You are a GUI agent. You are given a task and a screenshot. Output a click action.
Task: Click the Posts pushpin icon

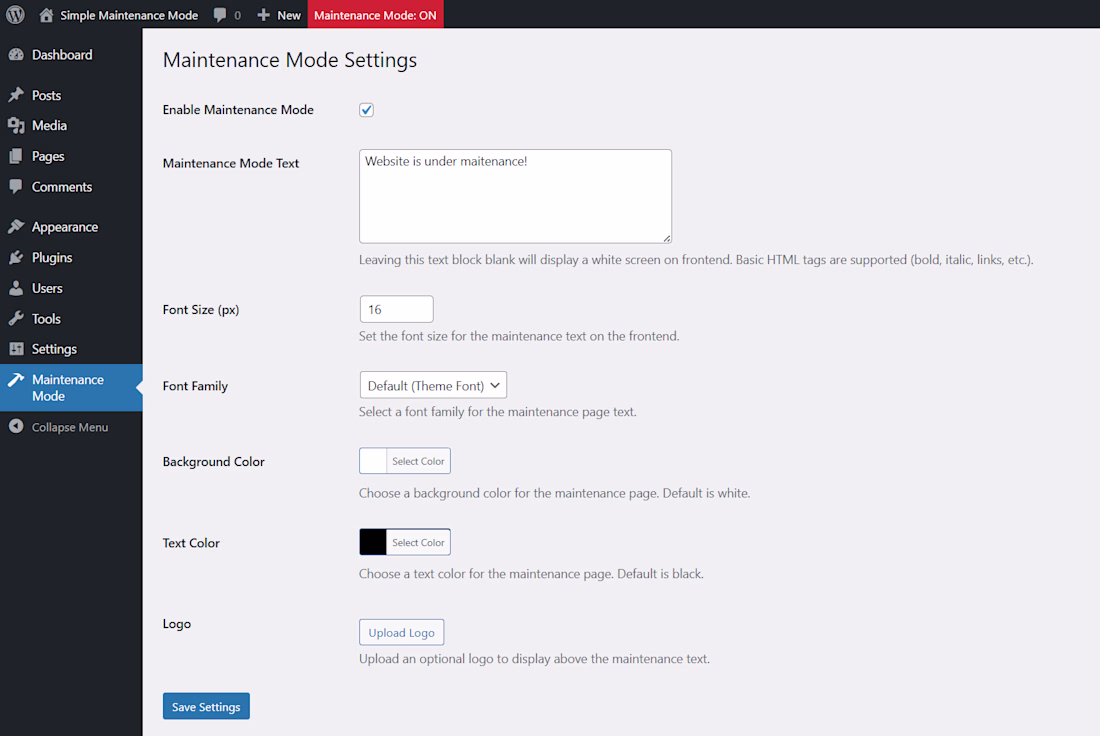point(16,95)
